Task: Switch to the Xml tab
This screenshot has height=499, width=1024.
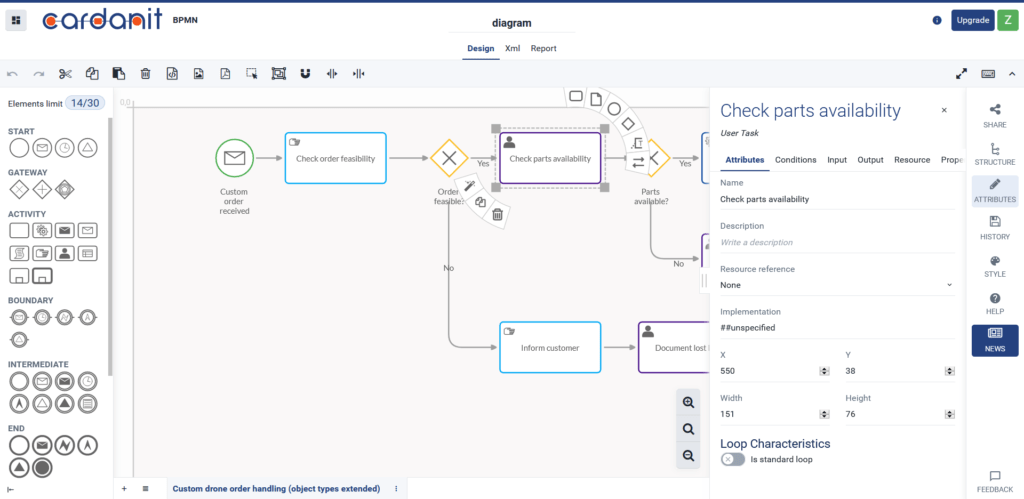Action: pyautogui.click(x=513, y=48)
